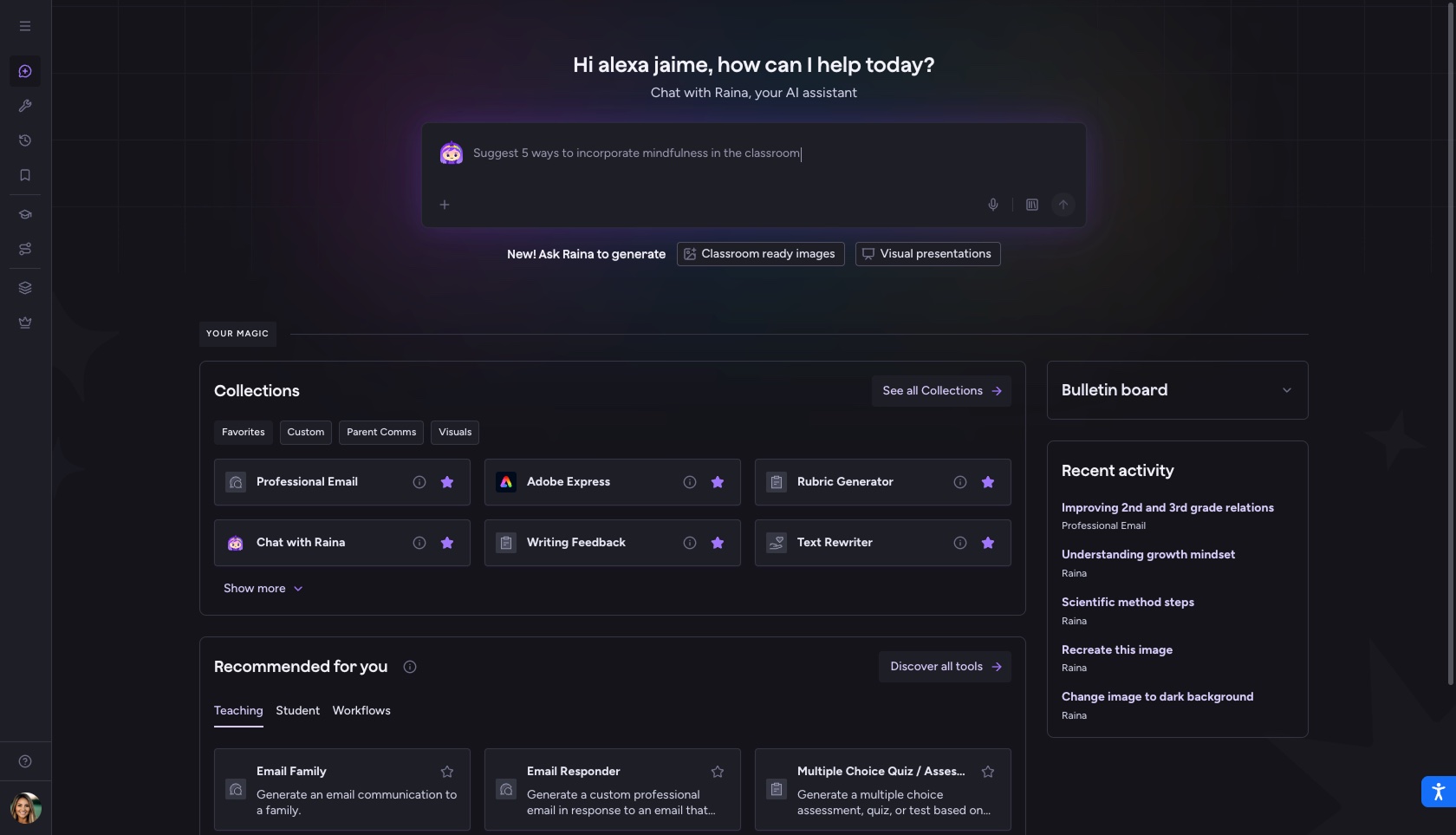
Task: Click Classroom ready images button
Action: (x=761, y=254)
